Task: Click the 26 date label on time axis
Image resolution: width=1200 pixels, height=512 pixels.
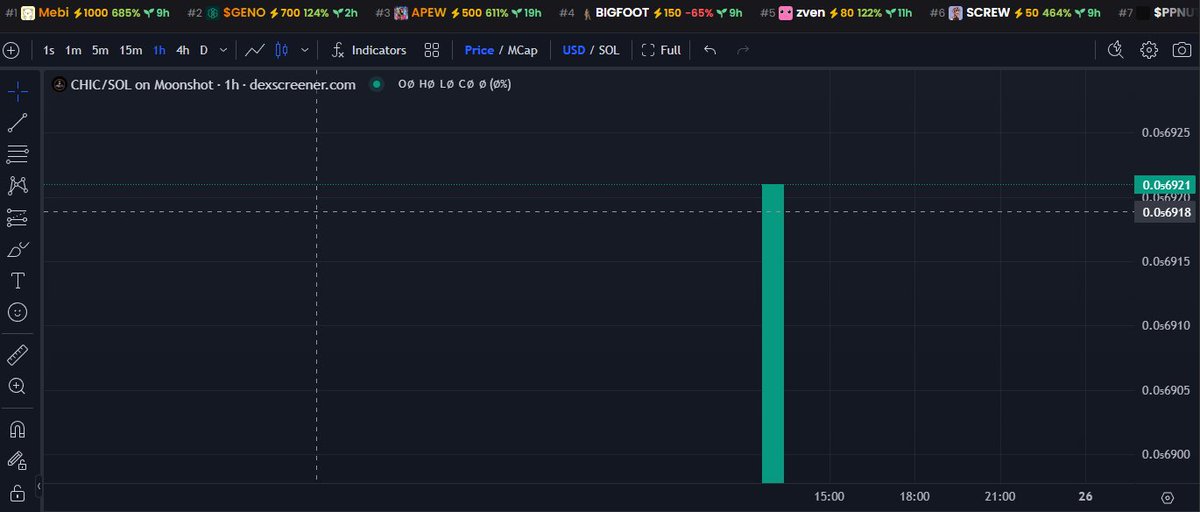Action: click(x=1085, y=497)
